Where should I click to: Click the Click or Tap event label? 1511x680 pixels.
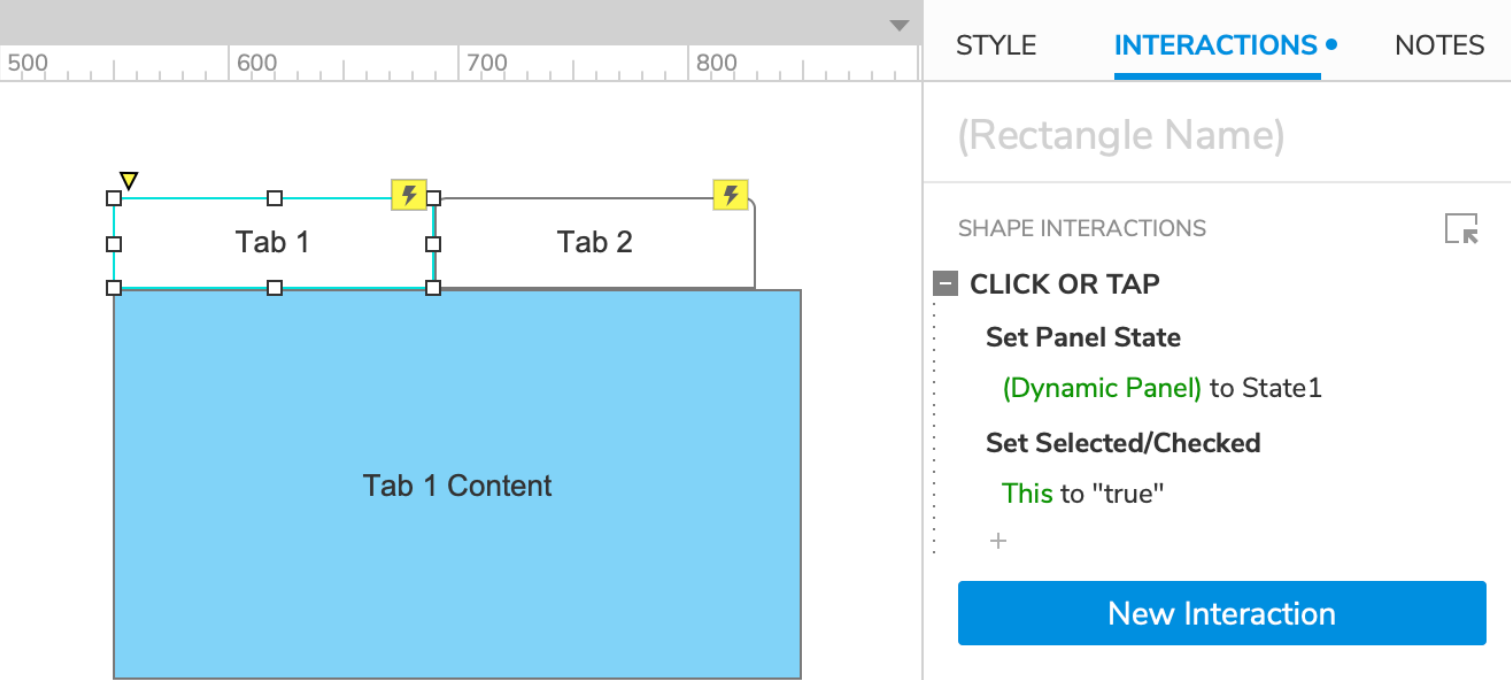point(1064,284)
